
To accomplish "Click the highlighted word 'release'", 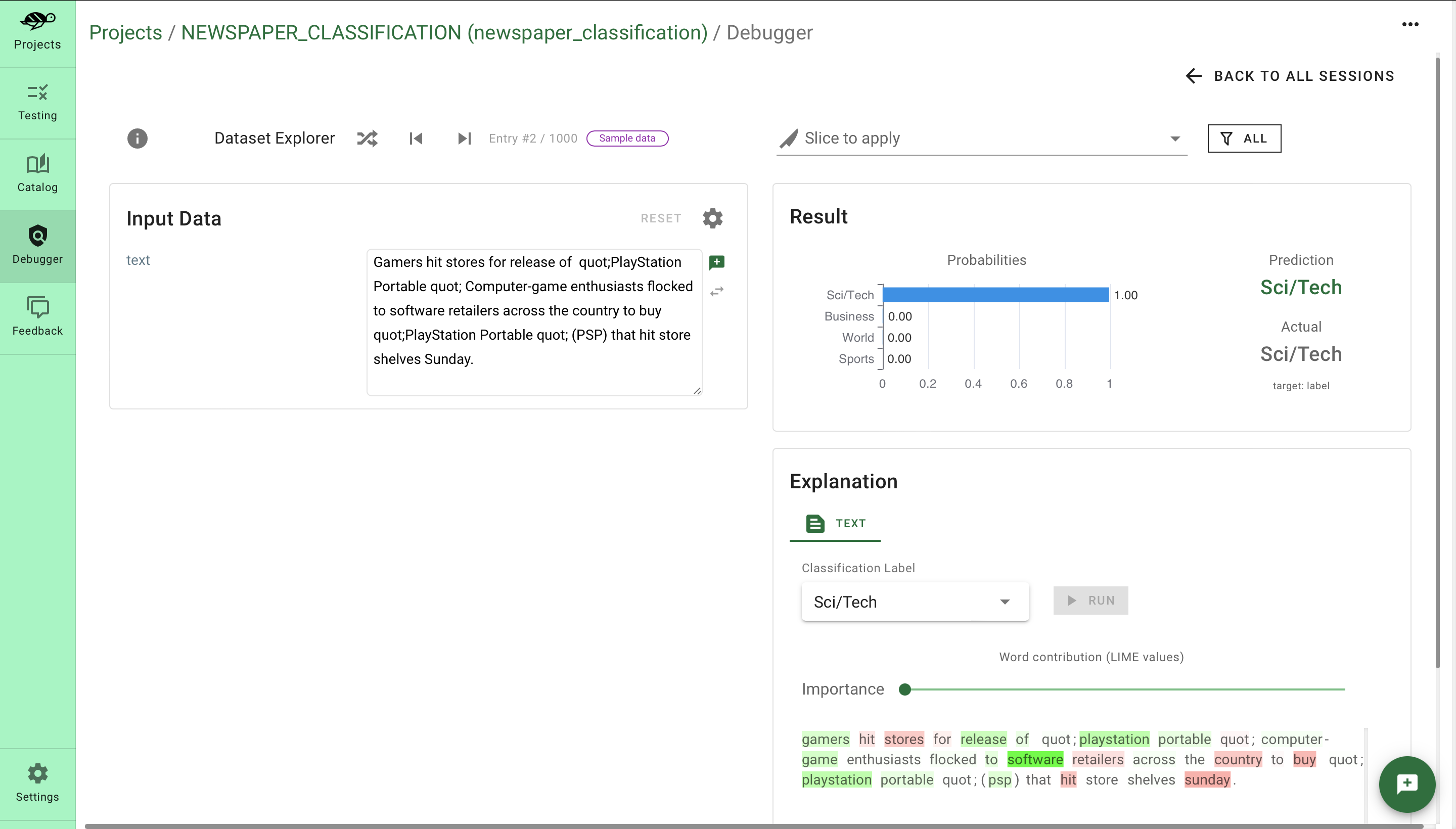I will coord(983,739).
